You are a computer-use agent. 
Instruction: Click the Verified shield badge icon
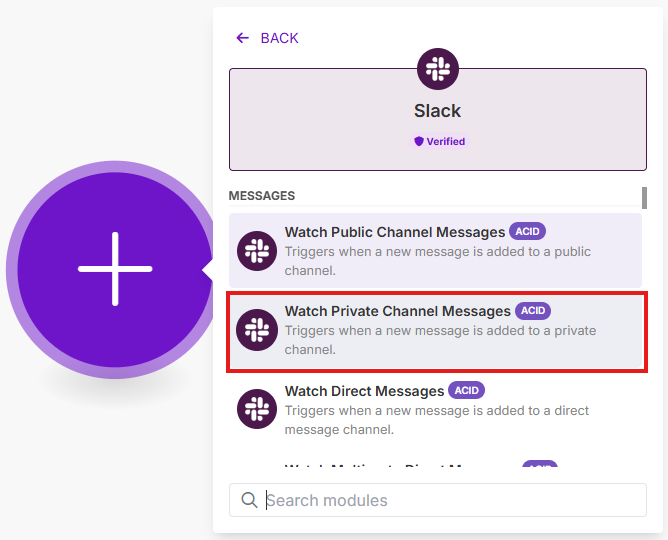(420, 142)
